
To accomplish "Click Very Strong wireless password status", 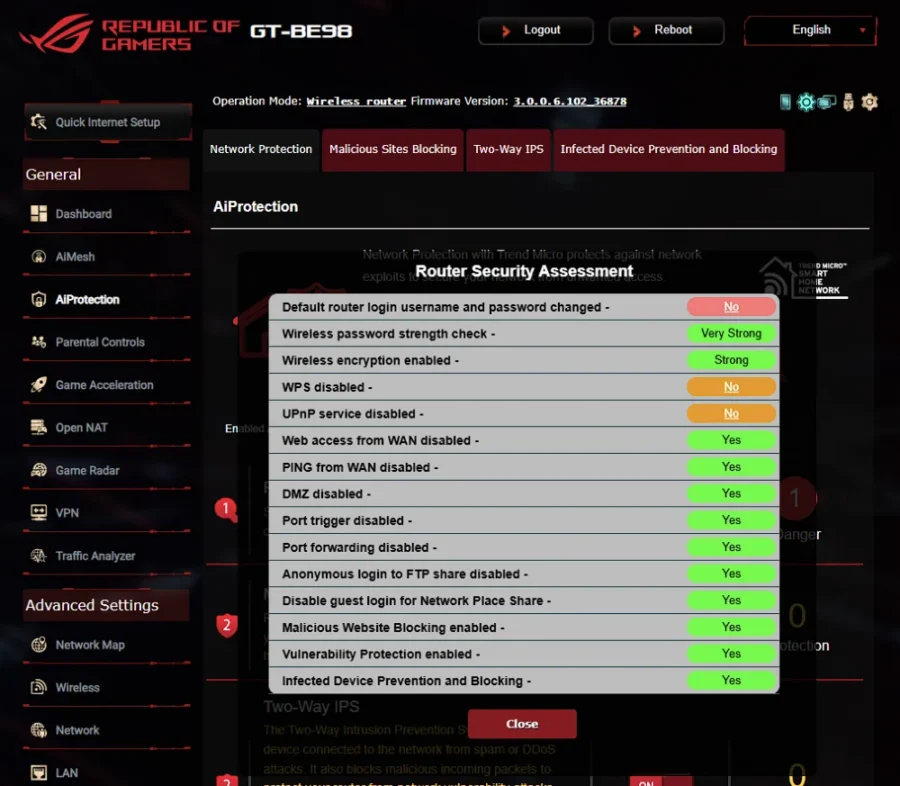I will [x=731, y=333].
